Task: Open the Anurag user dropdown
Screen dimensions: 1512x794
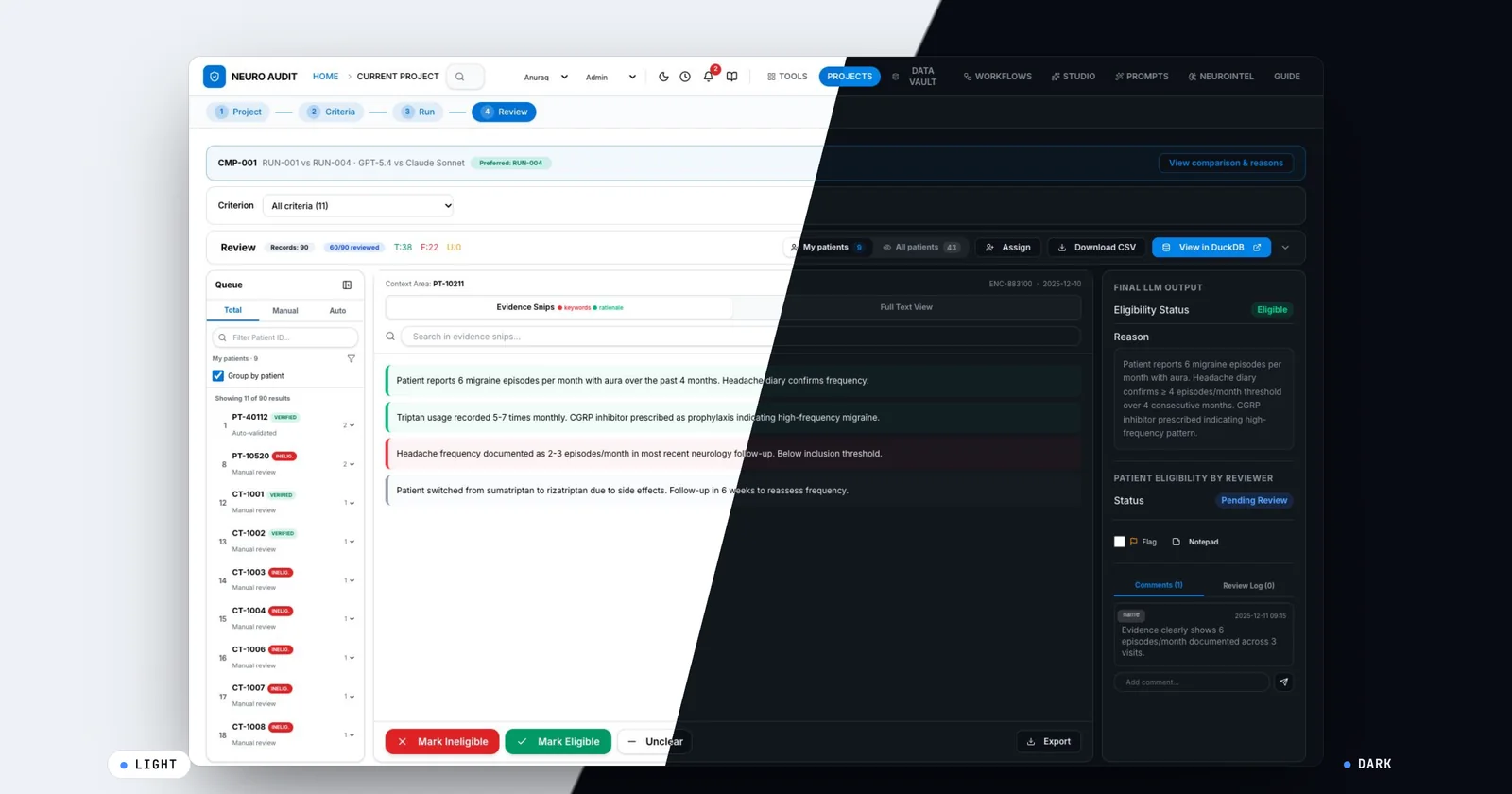Action: [546, 78]
